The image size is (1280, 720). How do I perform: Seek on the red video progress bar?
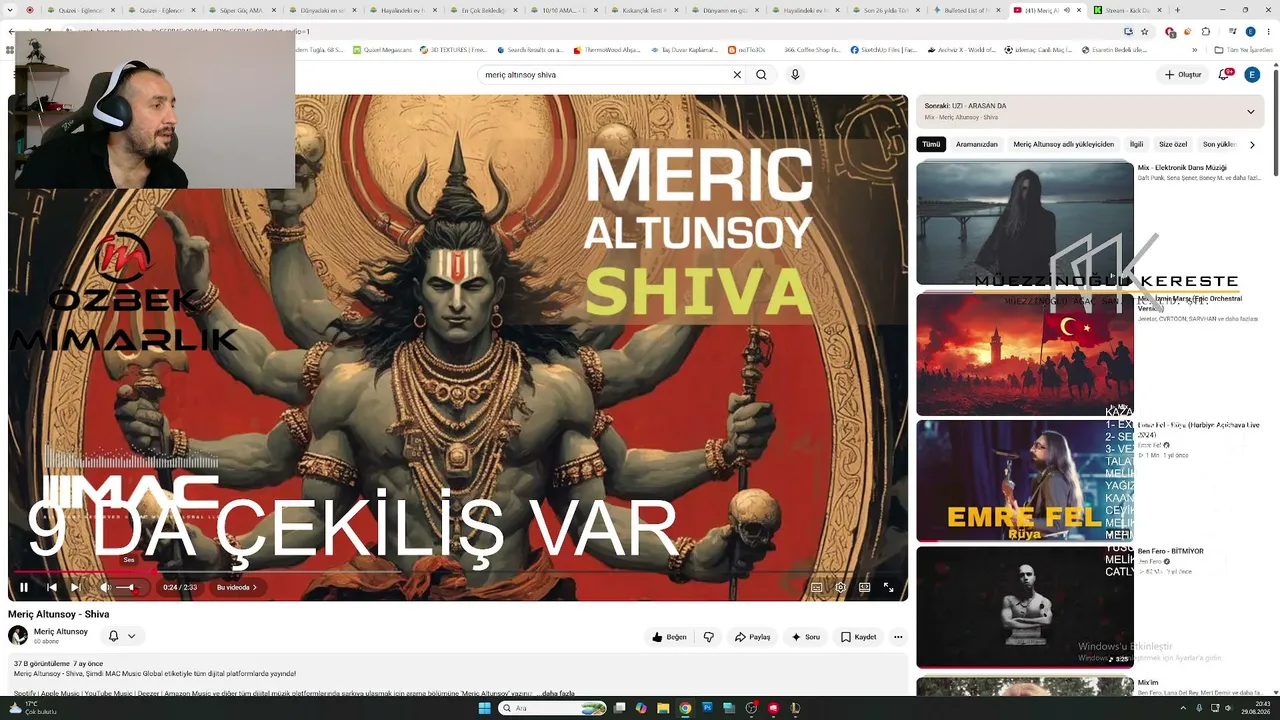tap(458, 572)
